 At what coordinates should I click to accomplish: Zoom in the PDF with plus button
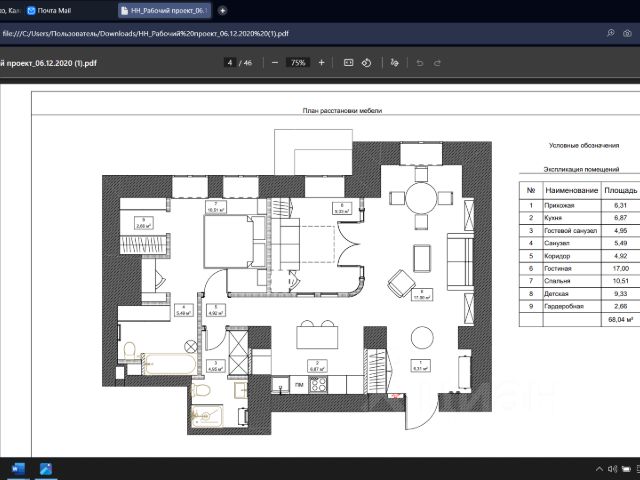322,62
